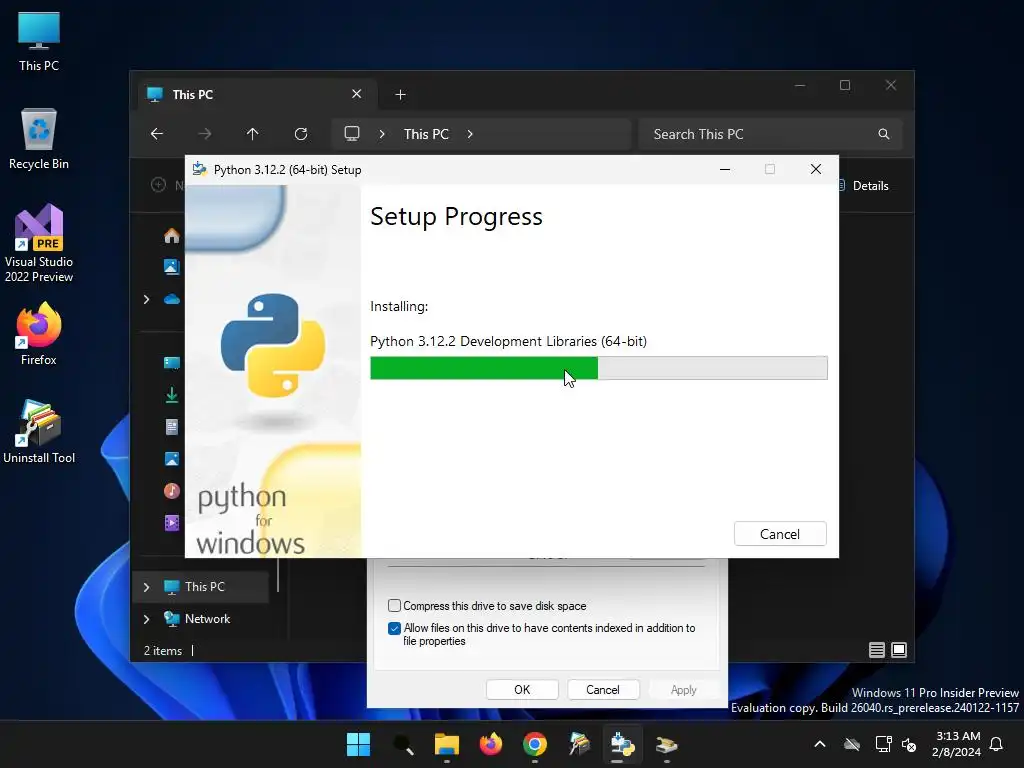Image resolution: width=1024 pixels, height=768 pixels.
Task: Open Firefox from the taskbar
Action: click(490, 744)
